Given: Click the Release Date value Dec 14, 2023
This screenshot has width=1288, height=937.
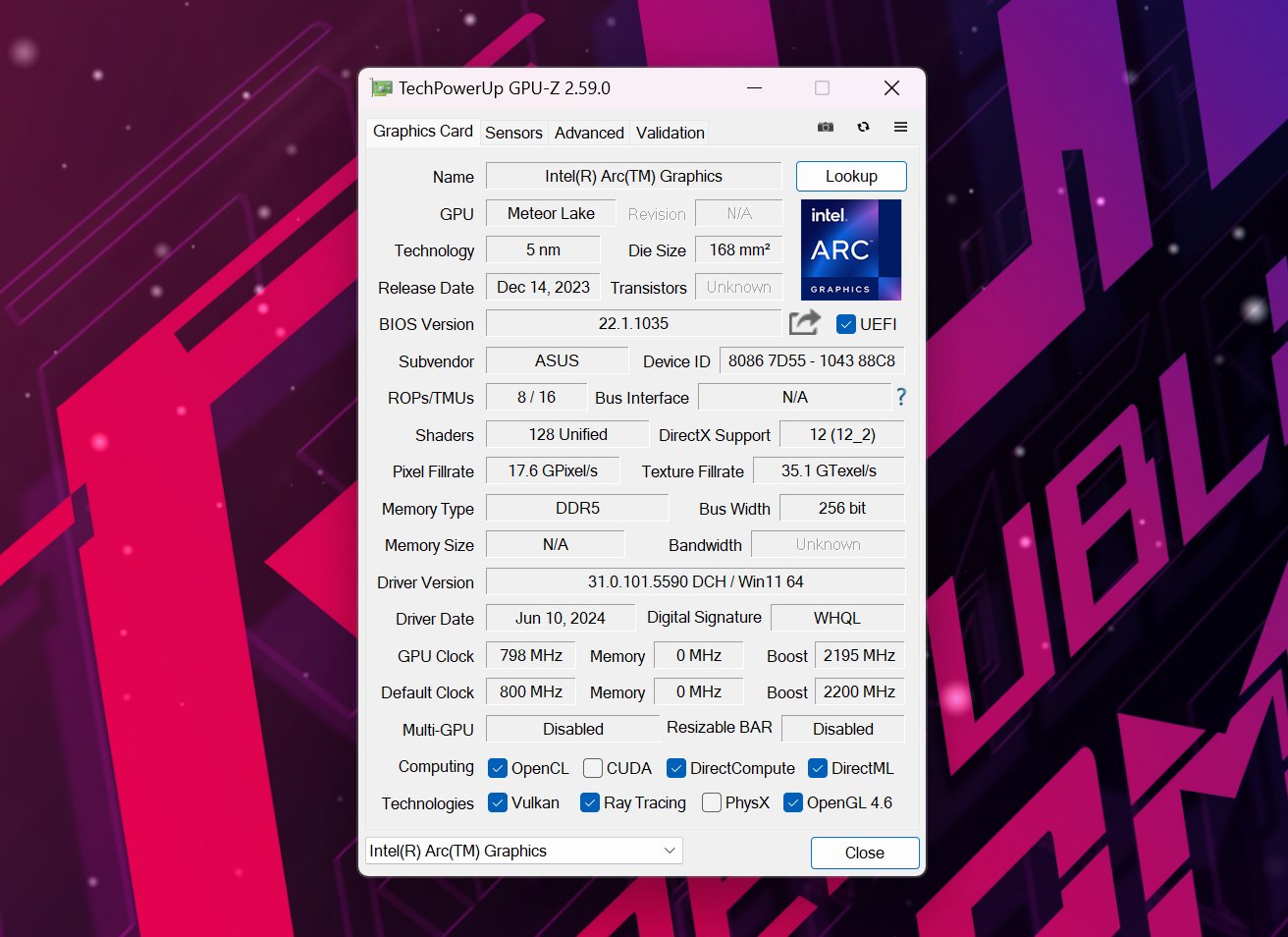Looking at the screenshot, I should 543,287.
